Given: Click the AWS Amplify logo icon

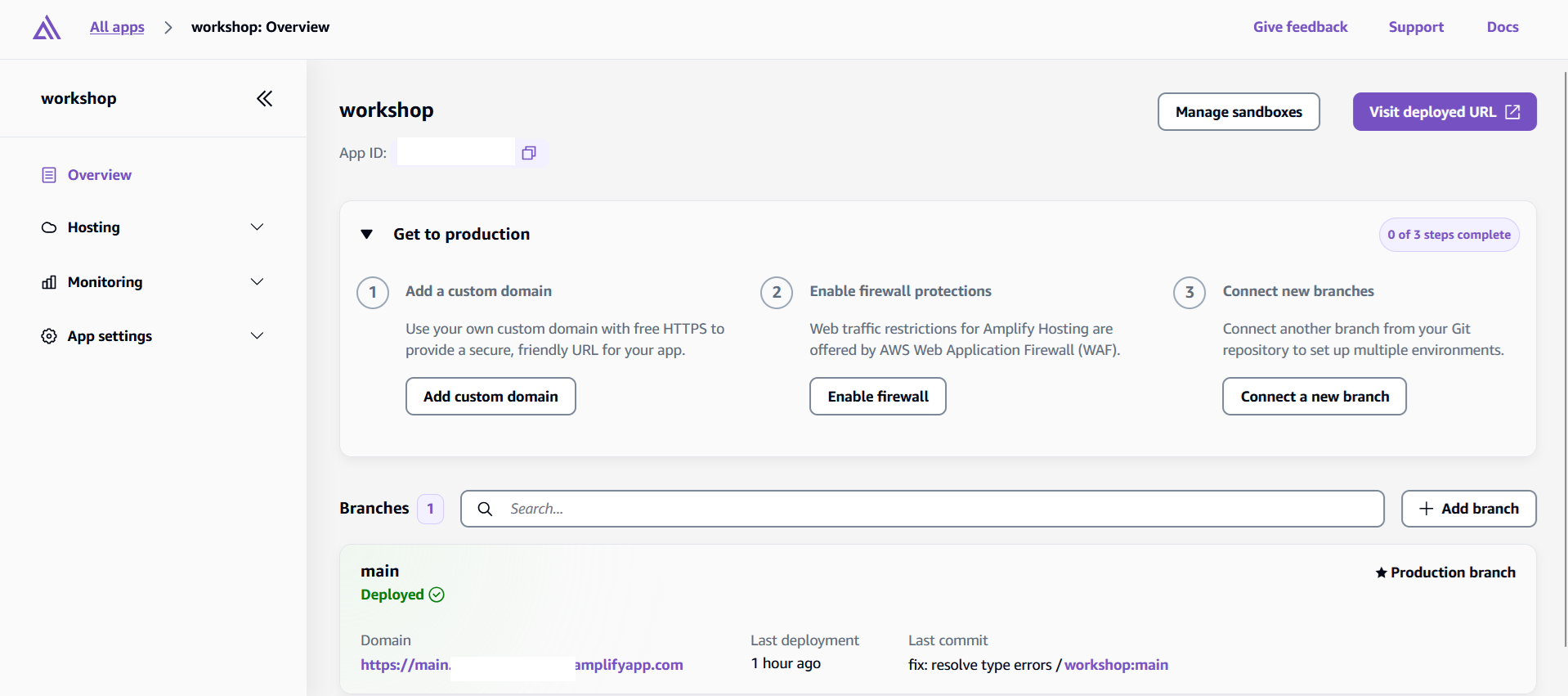Looking at the screenshot, I should point(47,28).
